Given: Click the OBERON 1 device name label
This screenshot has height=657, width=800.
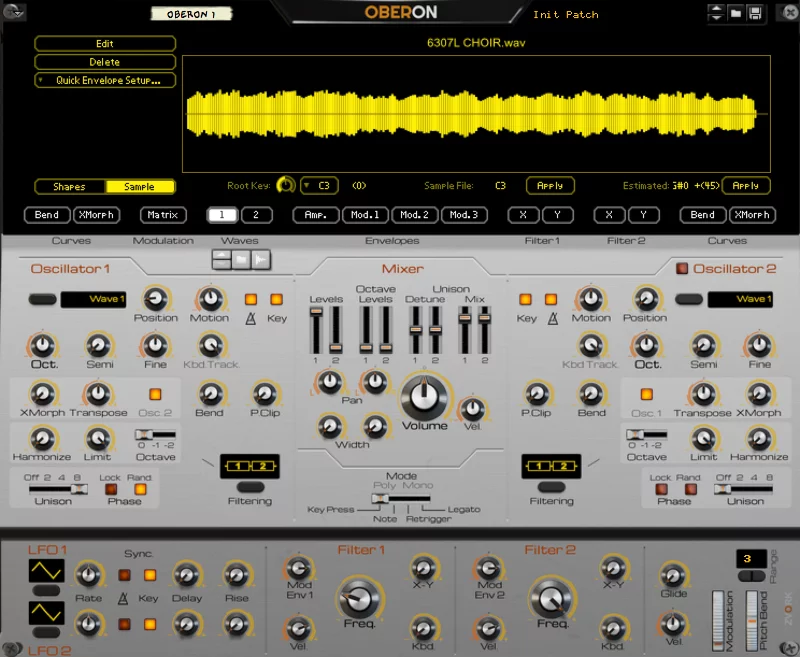Looking at the screenshot, I should coord(191,14).
